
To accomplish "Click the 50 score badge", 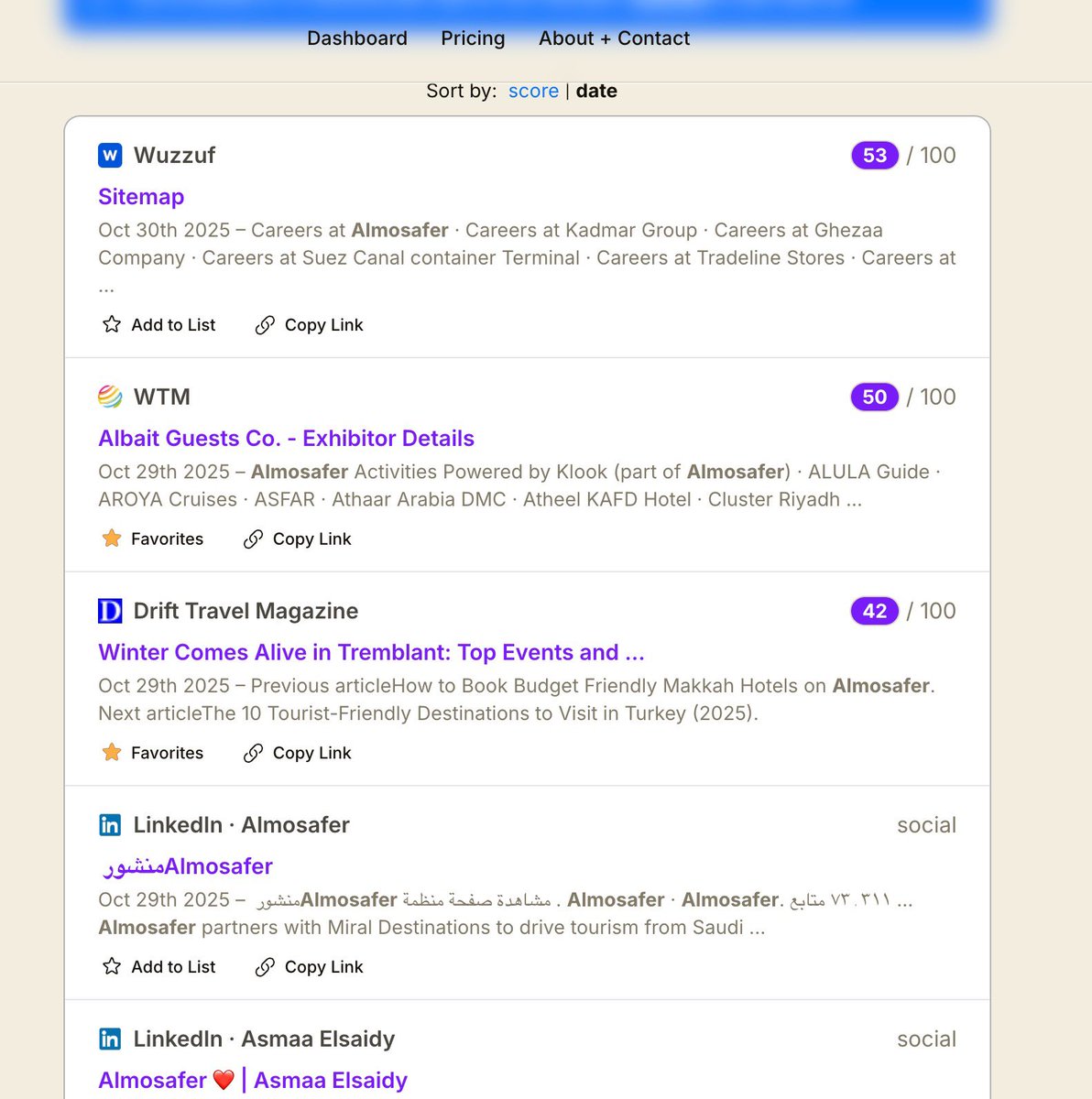I will click(x=875, y=397).
